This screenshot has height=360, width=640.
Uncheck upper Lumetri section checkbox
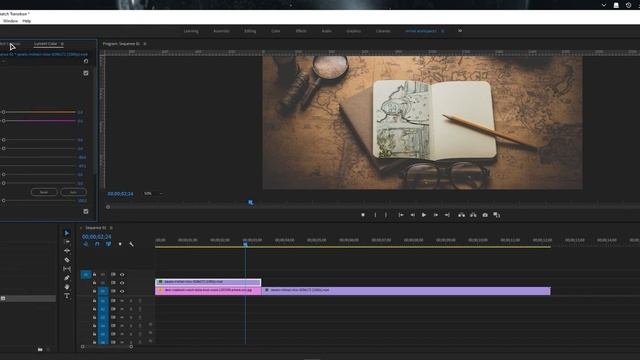coord(86,73)
